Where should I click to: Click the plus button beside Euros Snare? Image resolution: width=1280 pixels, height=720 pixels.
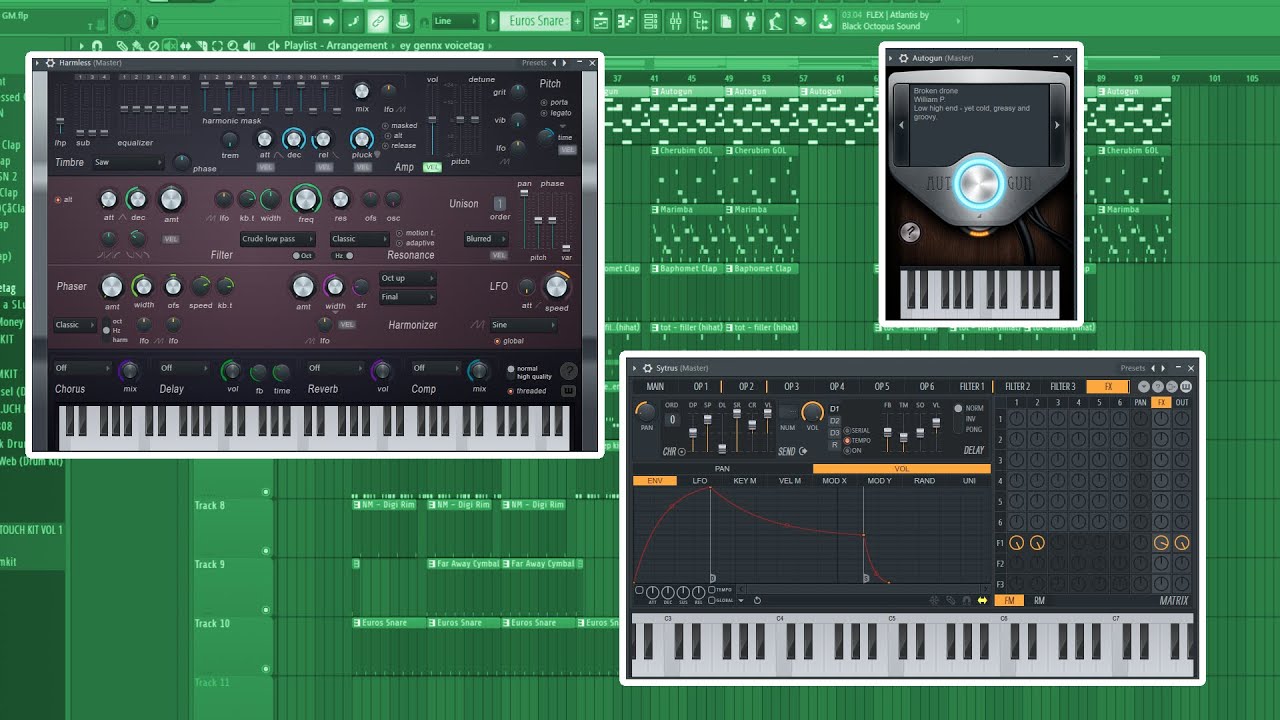(577, 21)
